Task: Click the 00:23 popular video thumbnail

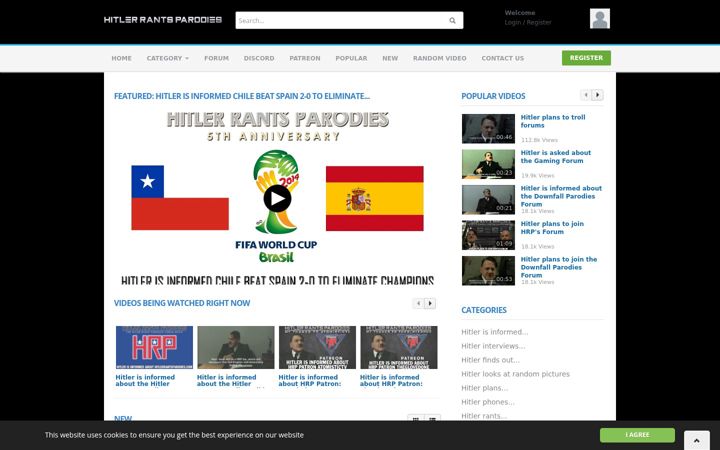Action: click(488, 164)
